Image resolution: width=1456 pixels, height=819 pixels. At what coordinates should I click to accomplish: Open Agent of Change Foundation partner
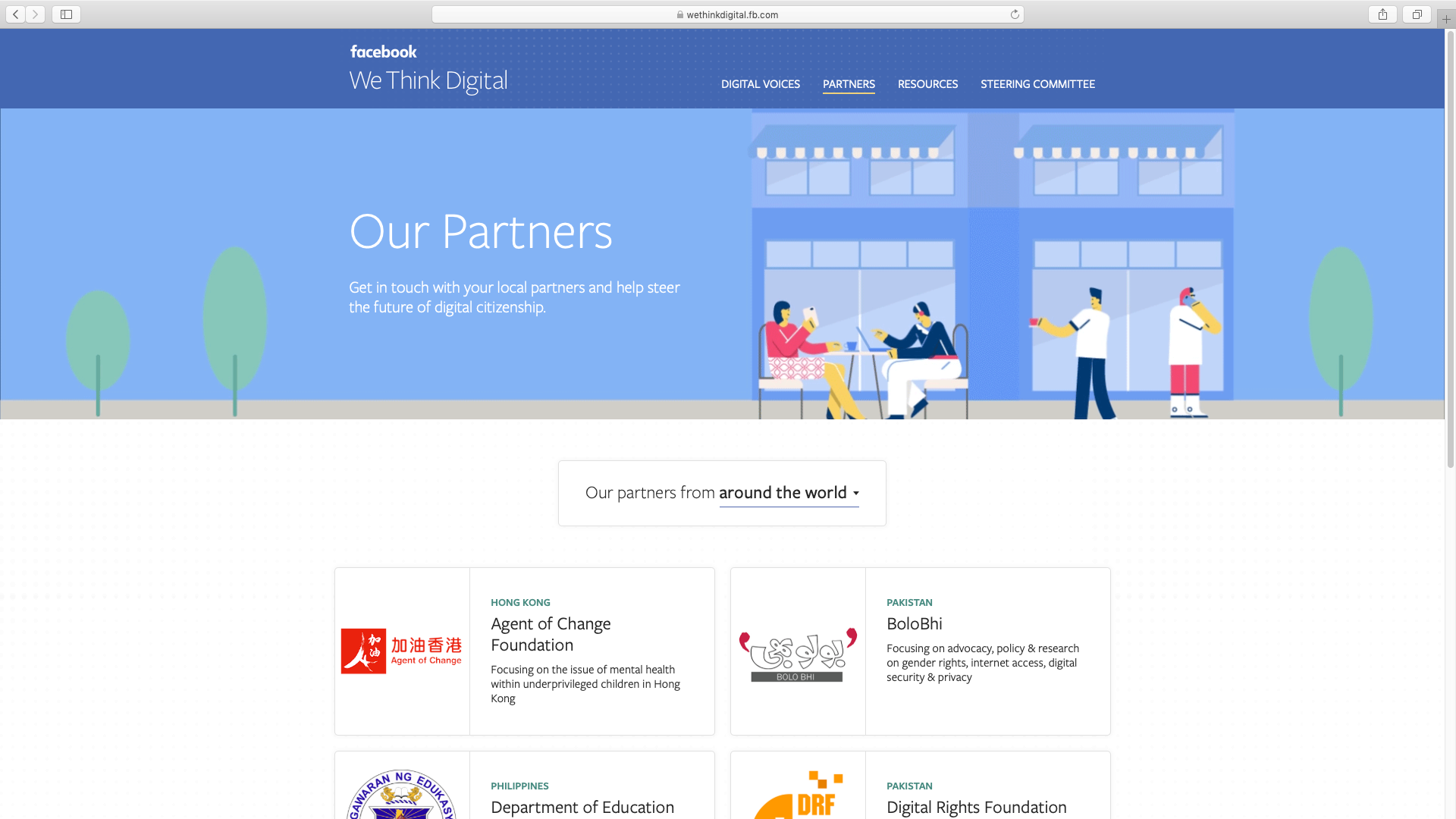click(551, 634)
